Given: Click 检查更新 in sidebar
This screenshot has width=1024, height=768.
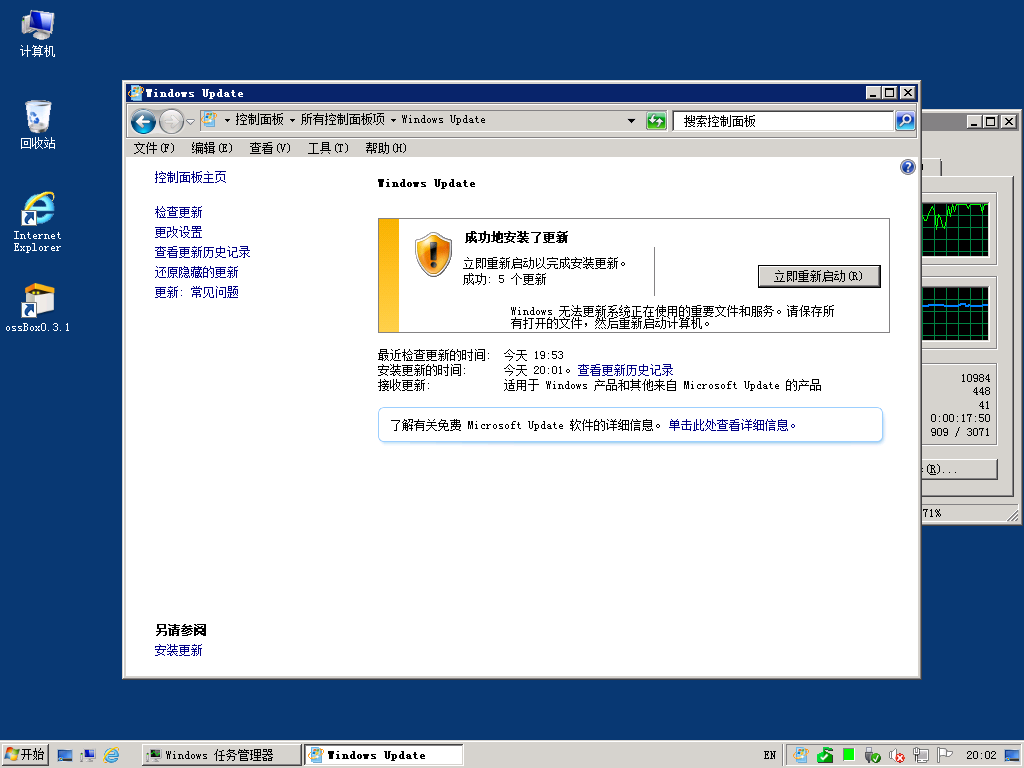Looking at the screenshot, I should 178,212.
